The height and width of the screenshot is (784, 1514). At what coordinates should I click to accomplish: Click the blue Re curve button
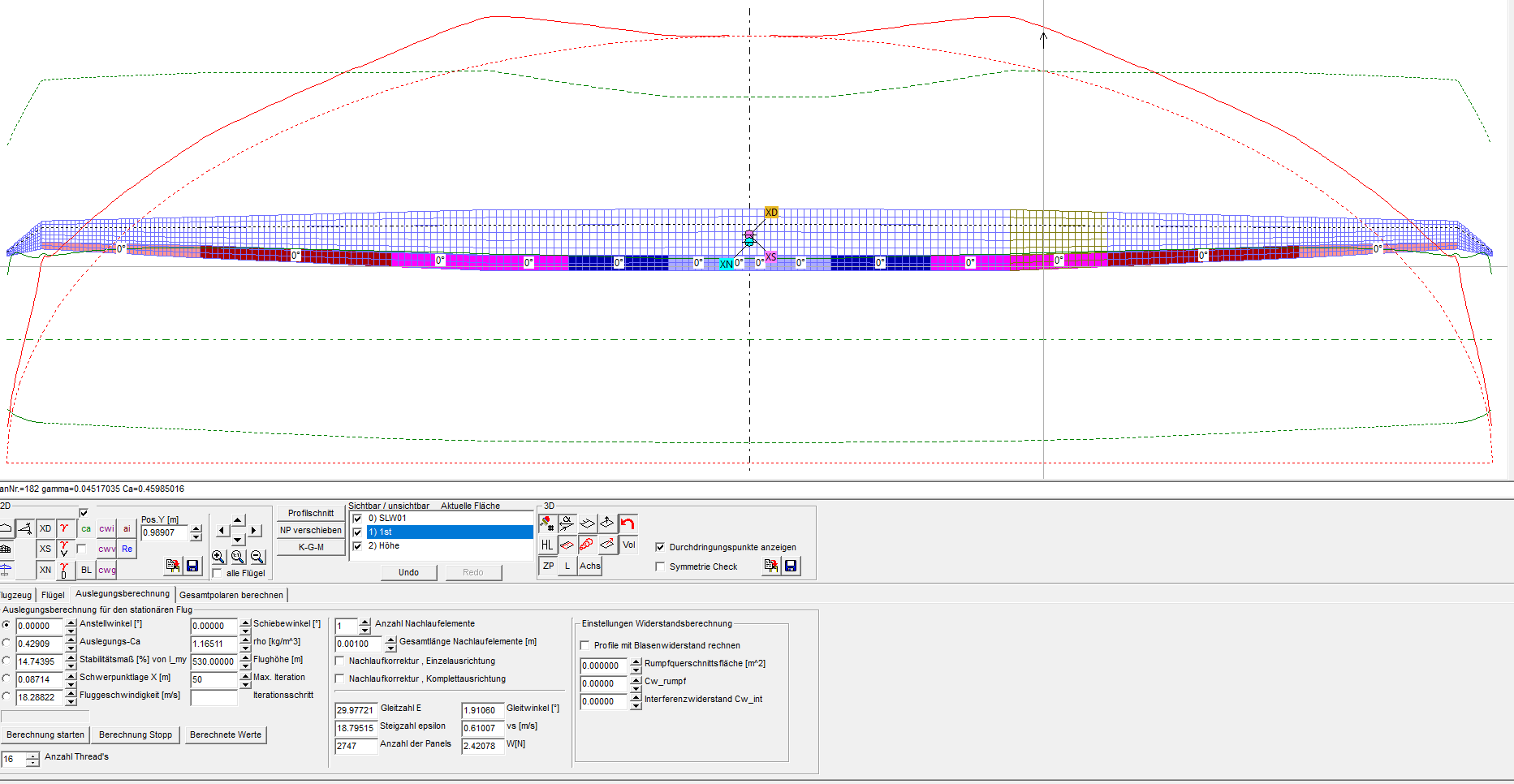coord(127,549)
